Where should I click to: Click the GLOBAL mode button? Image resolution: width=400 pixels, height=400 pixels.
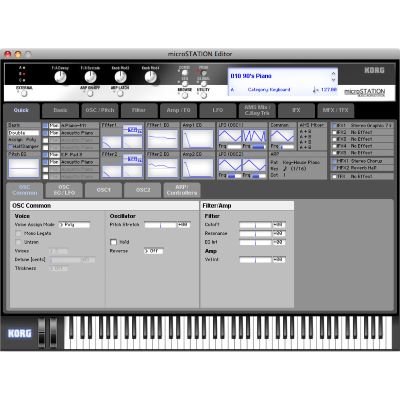coord(203,84)
